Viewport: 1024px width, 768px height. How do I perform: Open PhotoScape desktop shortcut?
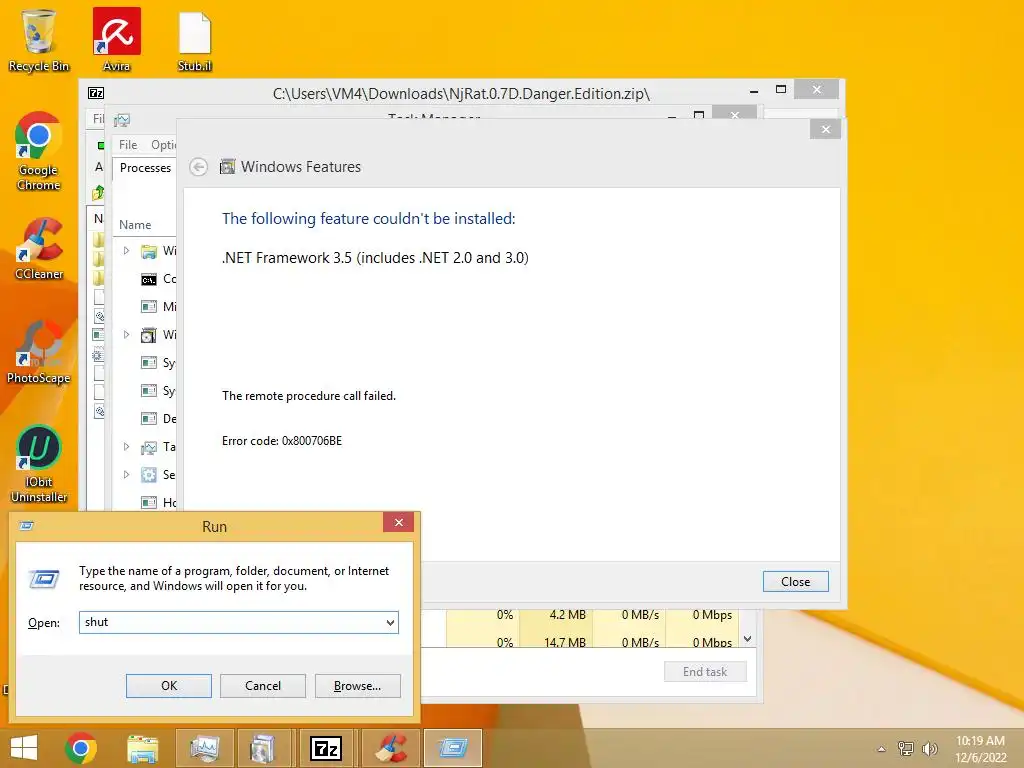(x=39, y=353)
